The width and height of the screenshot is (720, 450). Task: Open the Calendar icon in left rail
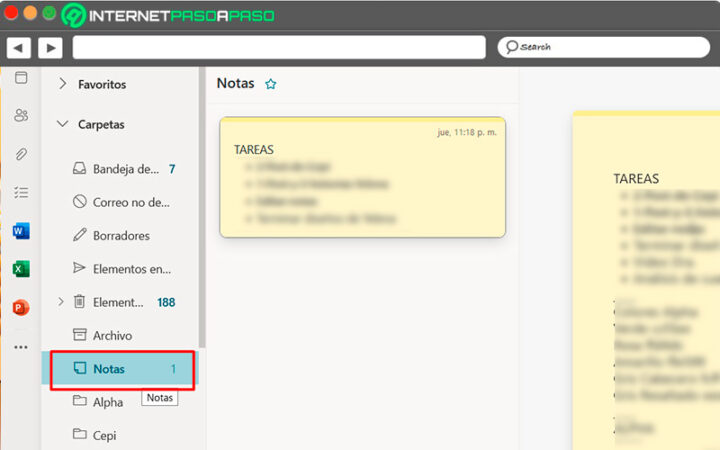pyautogui.click(x=21, y=77)
